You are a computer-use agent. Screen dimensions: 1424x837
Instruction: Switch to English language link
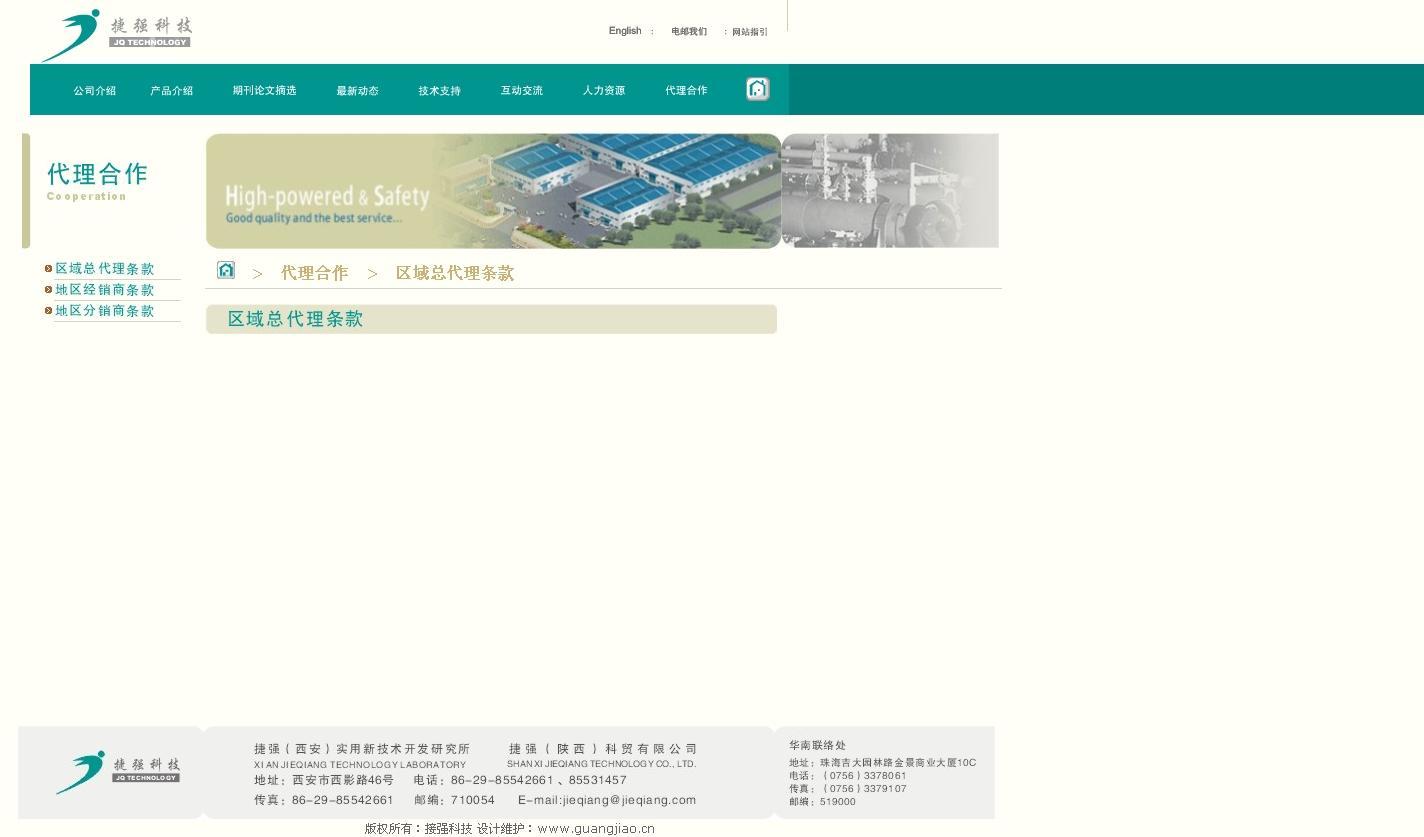pyautogui.click(x=625, y=31)
